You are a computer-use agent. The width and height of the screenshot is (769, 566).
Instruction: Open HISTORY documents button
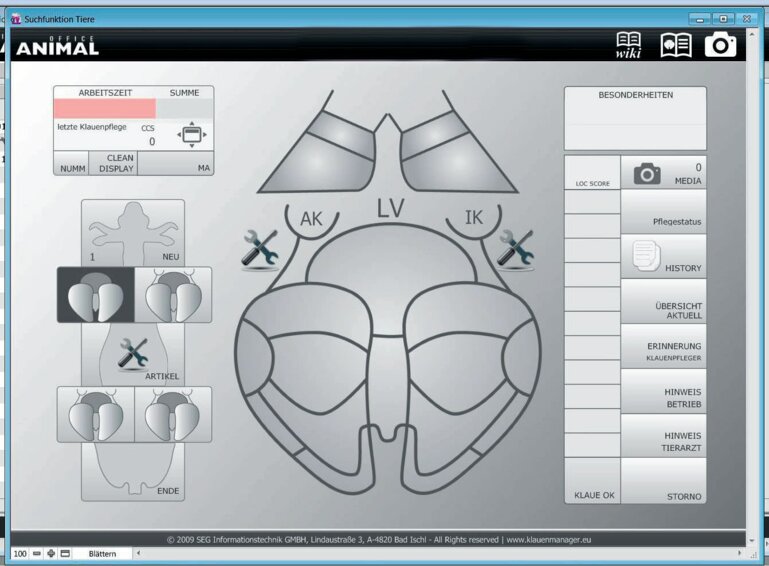[663, 258]
